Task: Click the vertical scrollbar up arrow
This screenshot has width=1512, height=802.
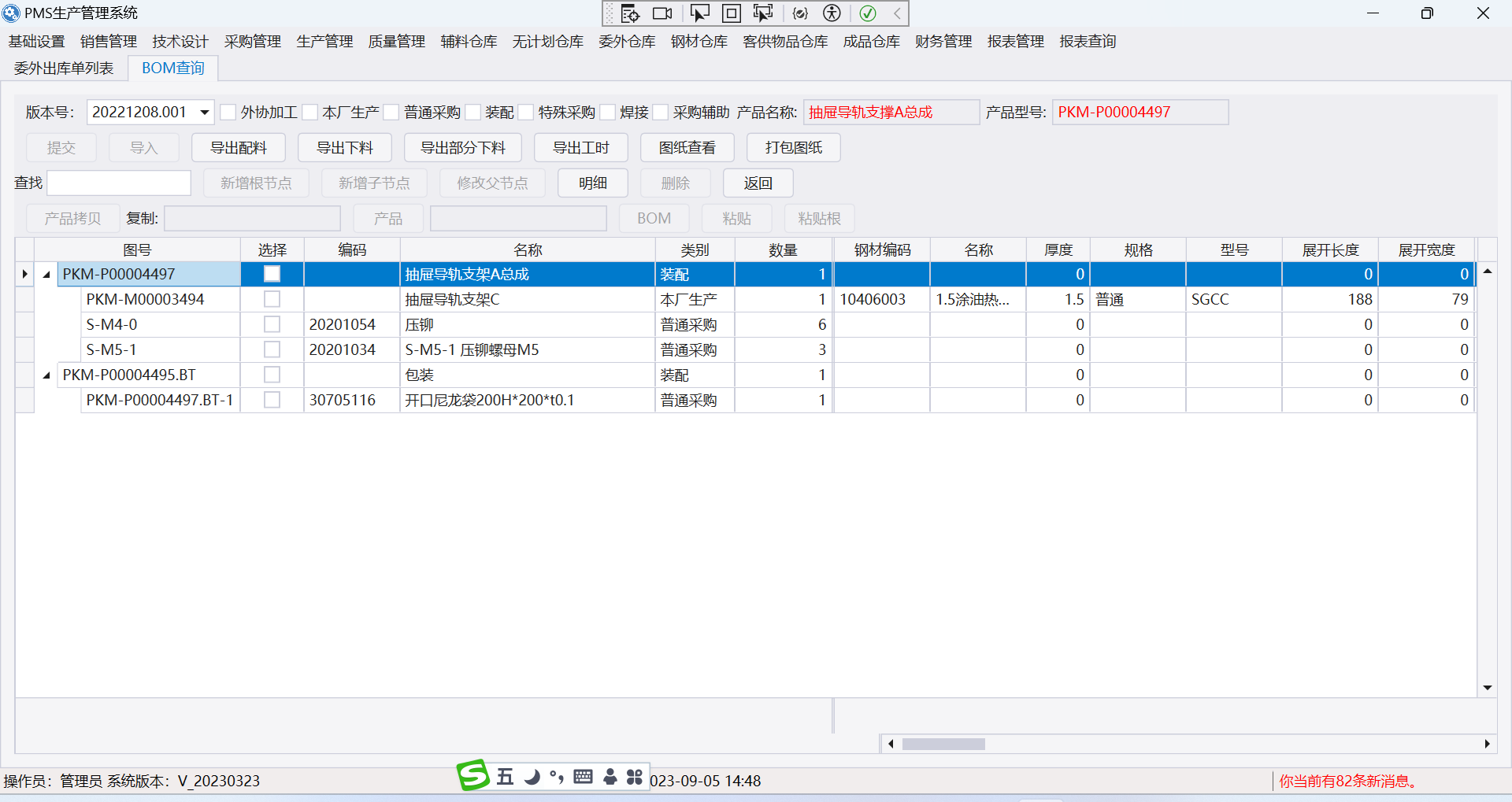Action: pos(1487,271)
